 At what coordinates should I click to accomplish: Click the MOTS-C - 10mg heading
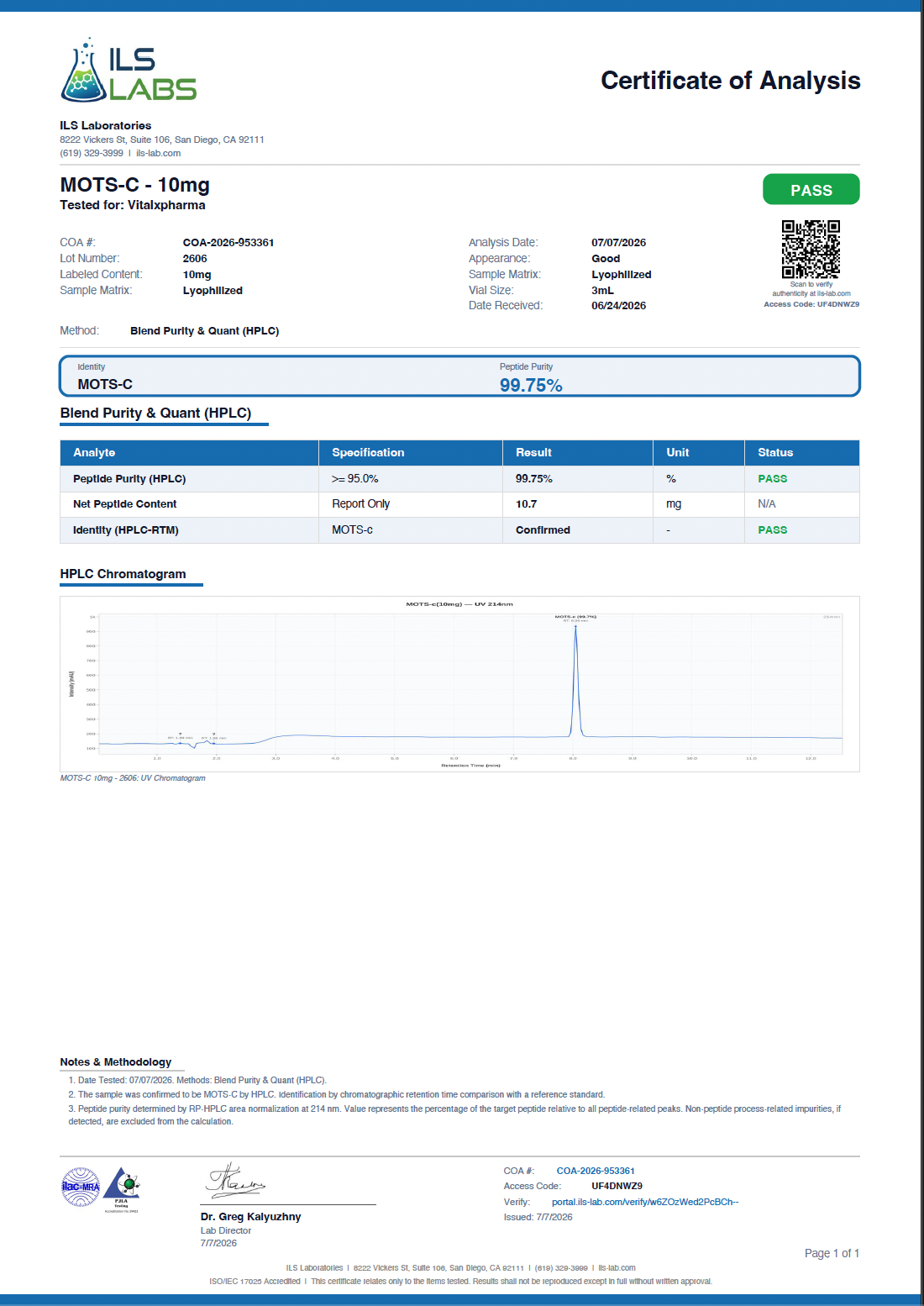[x=135, y=185]
